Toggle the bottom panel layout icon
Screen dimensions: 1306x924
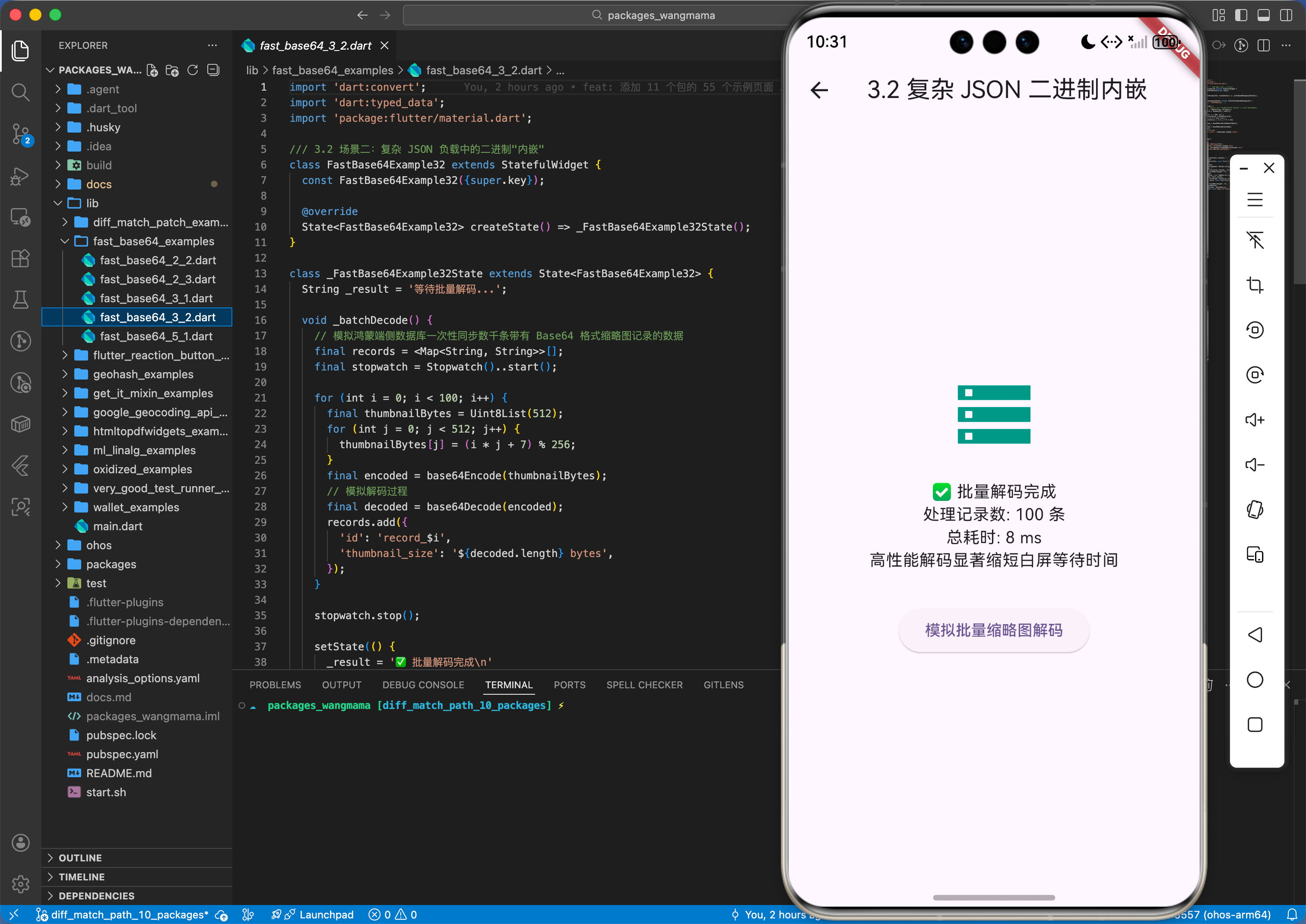pyautogui.click(x=1263, y=16)
